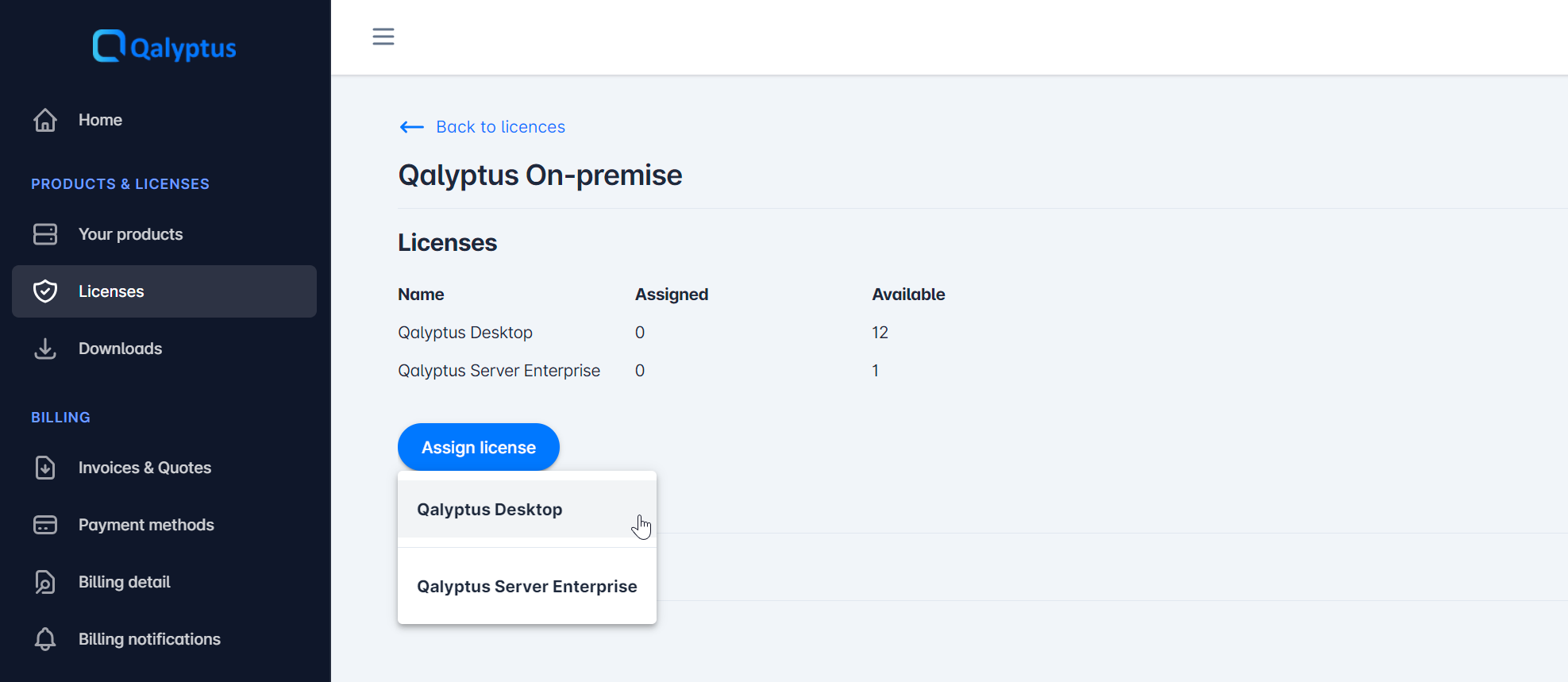Image resolution: width=1568 pixels, height=682 pixels.
Task: Click the Invoices & Quotes document icon
Action: 45,468
